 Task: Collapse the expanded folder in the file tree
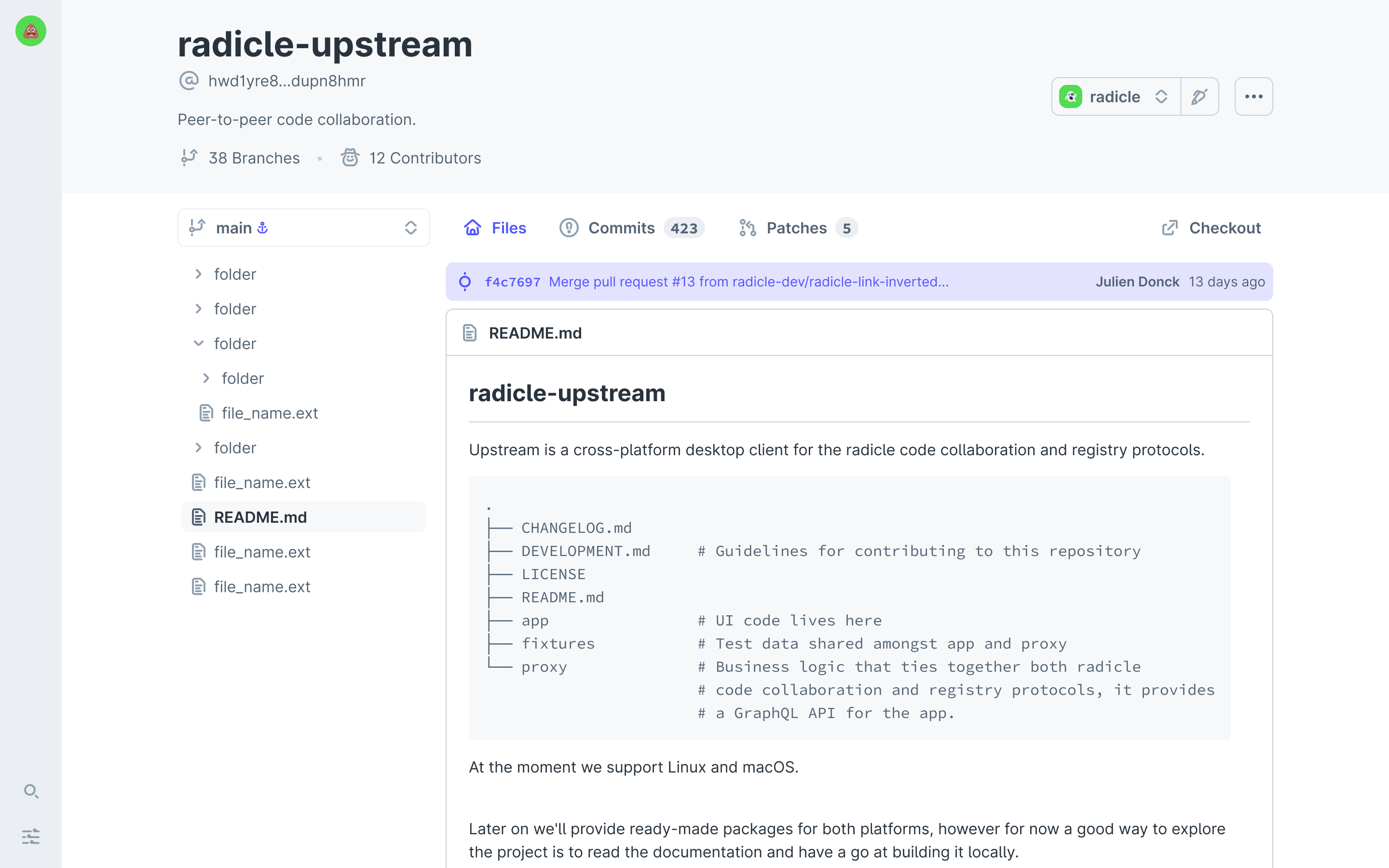(x=198, y=343)
